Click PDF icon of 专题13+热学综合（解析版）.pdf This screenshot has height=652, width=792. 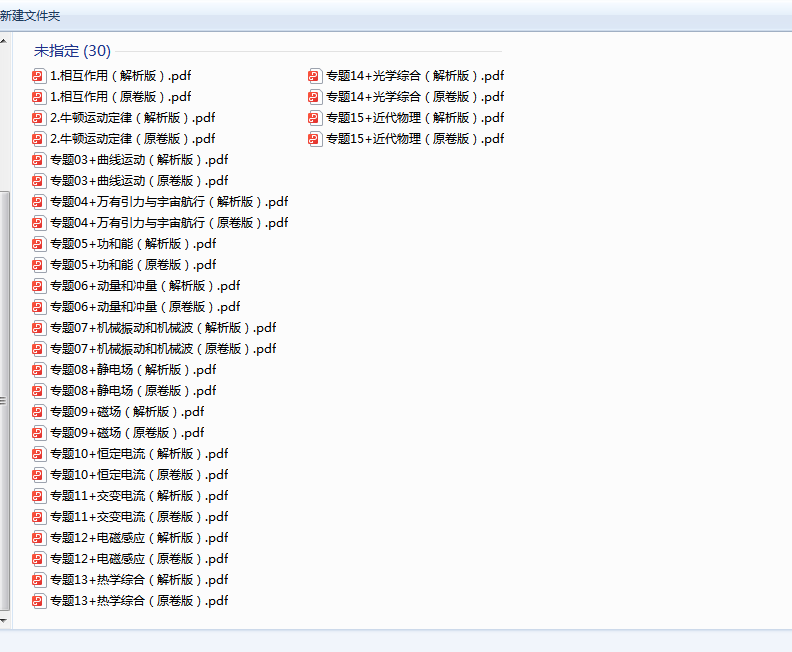[39, 580]
